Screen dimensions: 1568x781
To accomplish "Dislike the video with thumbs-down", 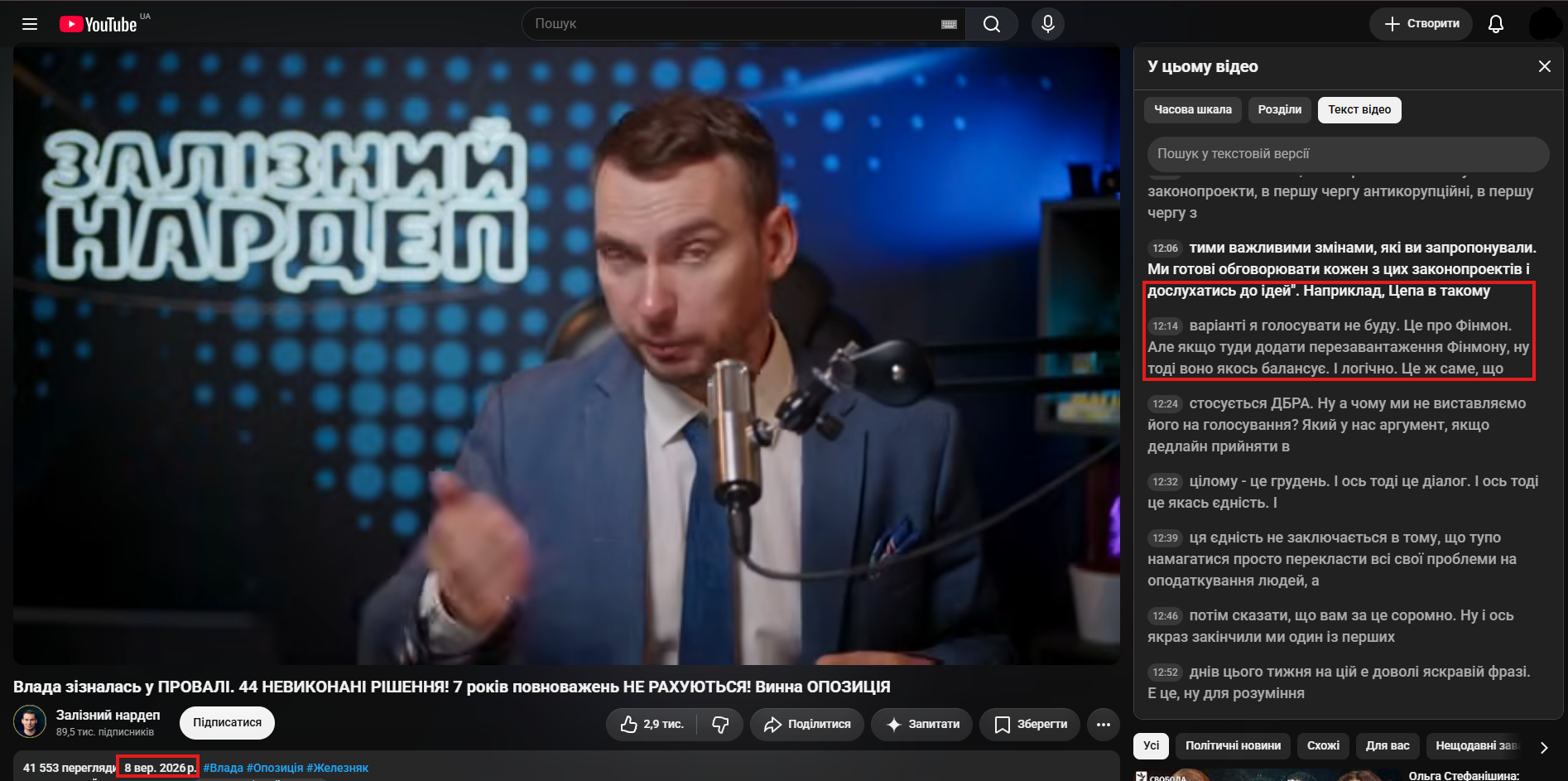I will [720, 725].
